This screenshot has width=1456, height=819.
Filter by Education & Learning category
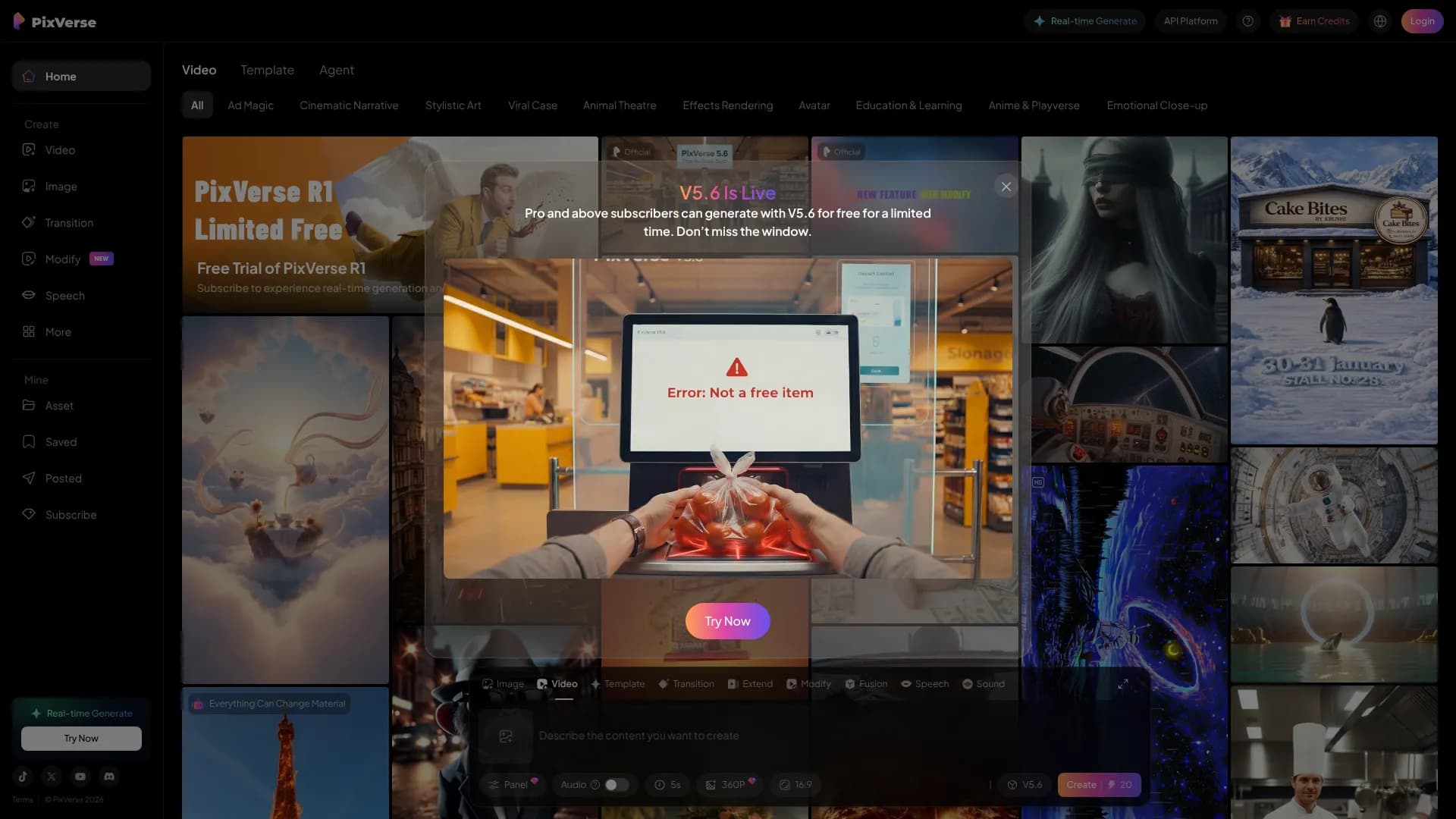pyautogui.click(x=908, y=105)
